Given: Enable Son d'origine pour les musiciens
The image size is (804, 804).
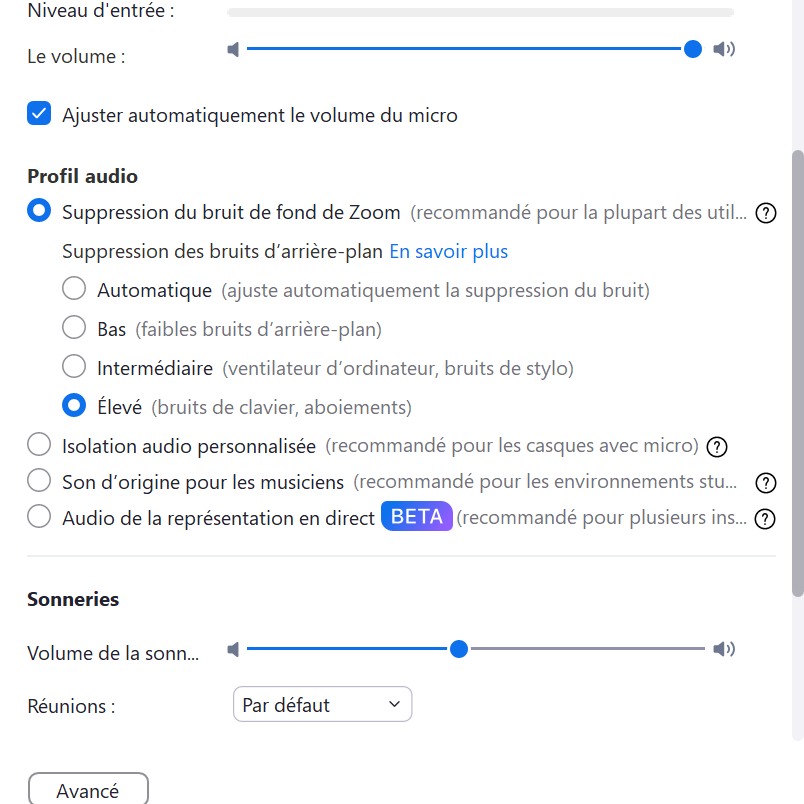Looking at the screenshot, I should (39, 481).
